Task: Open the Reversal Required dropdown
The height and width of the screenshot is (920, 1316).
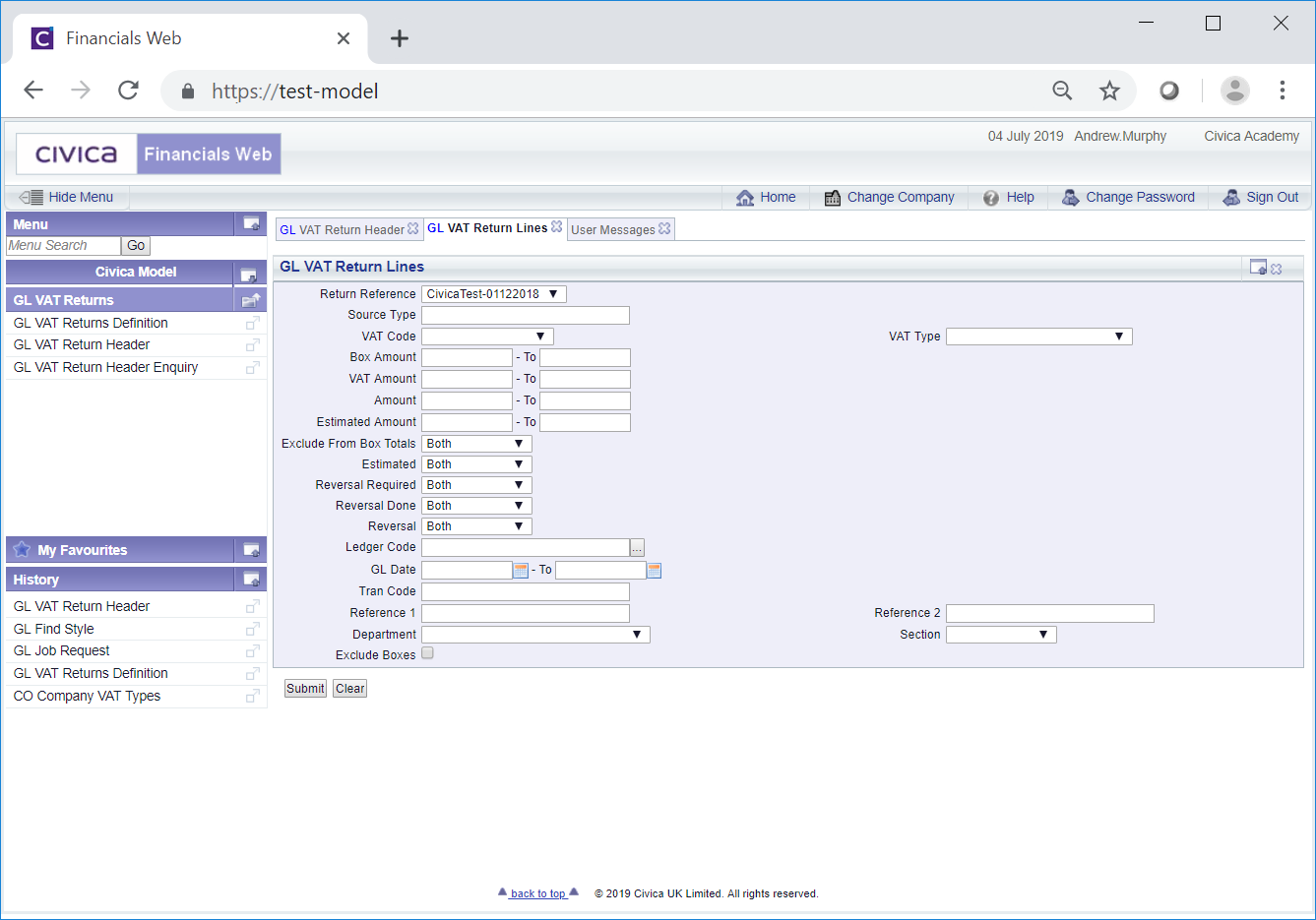Action: point(476,485)
